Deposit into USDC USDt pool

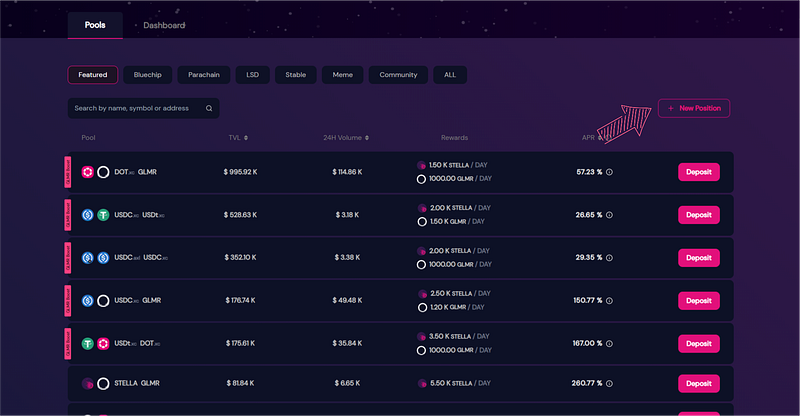(x=698, y=215)
